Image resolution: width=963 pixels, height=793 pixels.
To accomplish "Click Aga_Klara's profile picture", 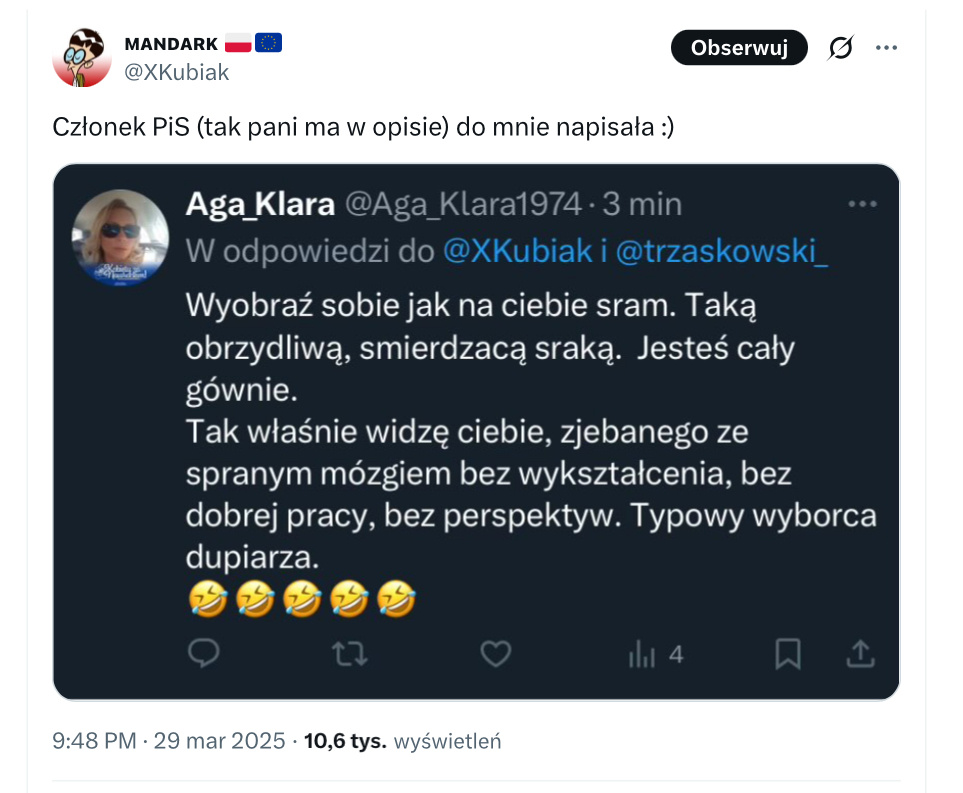I will coord(121,237).
